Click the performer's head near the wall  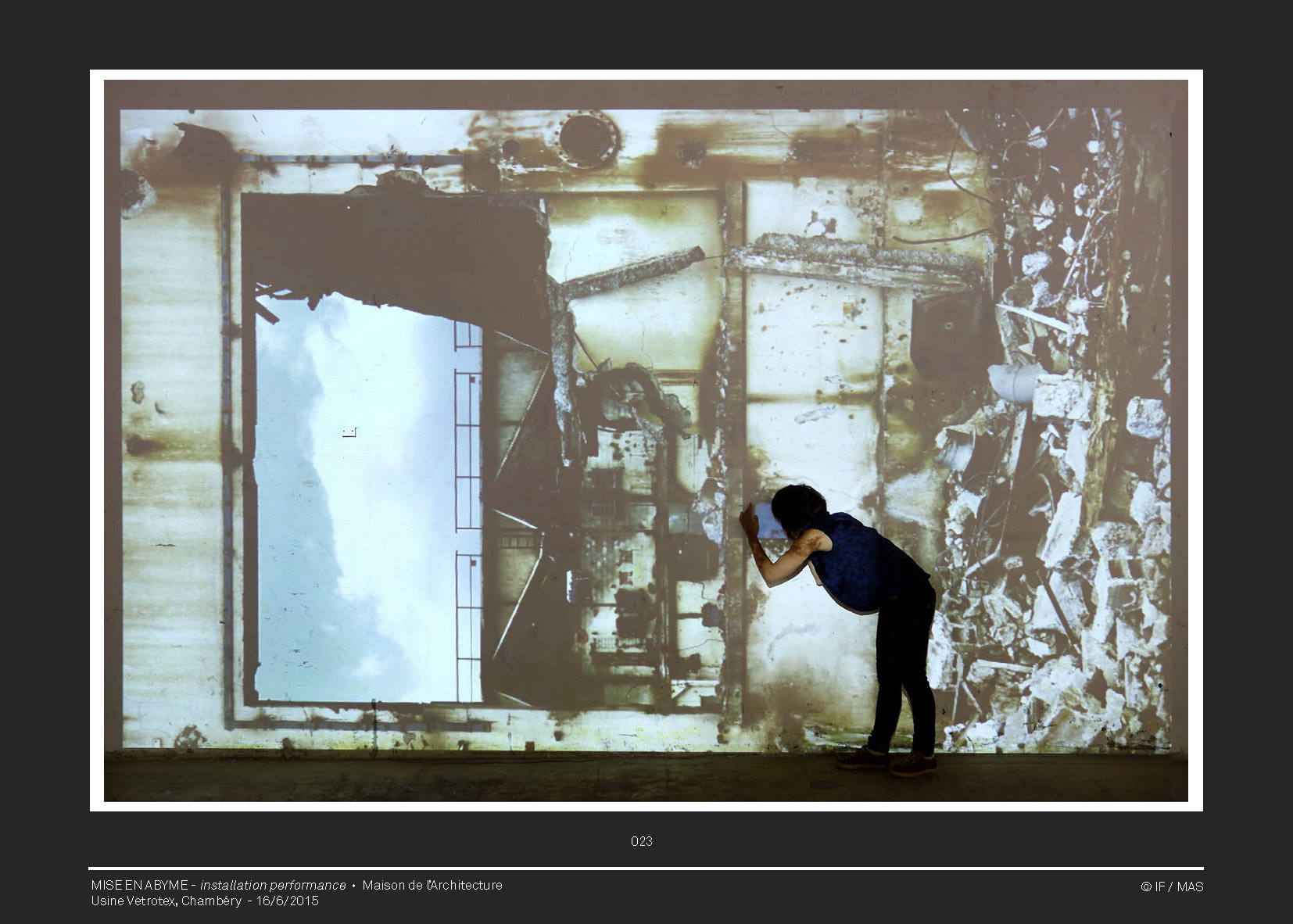click(796, 507)
